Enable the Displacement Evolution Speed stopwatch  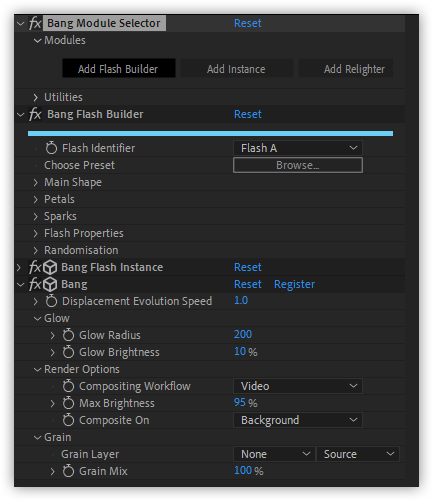pyautogui.click(x=51, y=301)
